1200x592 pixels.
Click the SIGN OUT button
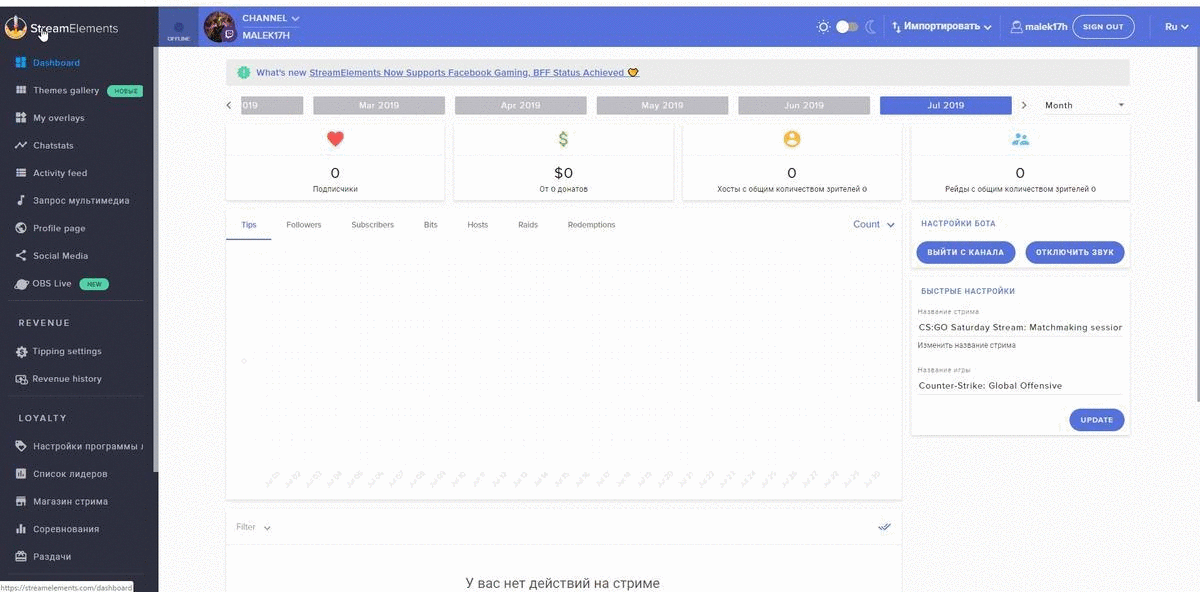pos(1103,27)
